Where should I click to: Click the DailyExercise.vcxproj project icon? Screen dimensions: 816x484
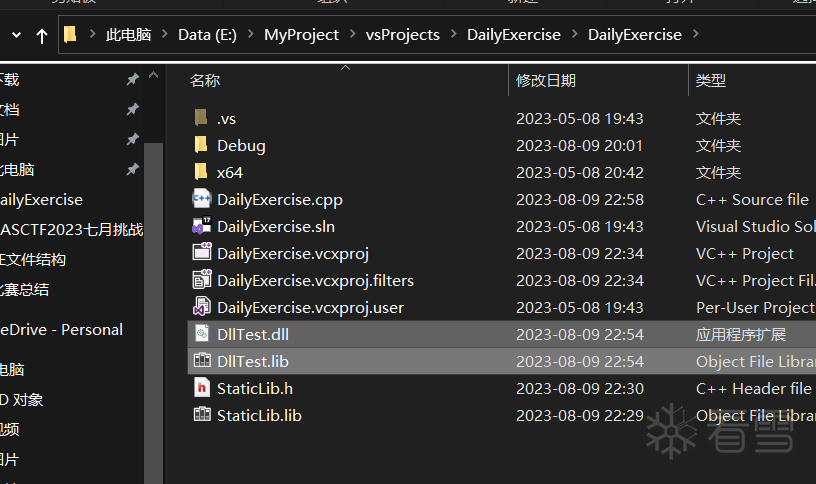tap(201, 253)
